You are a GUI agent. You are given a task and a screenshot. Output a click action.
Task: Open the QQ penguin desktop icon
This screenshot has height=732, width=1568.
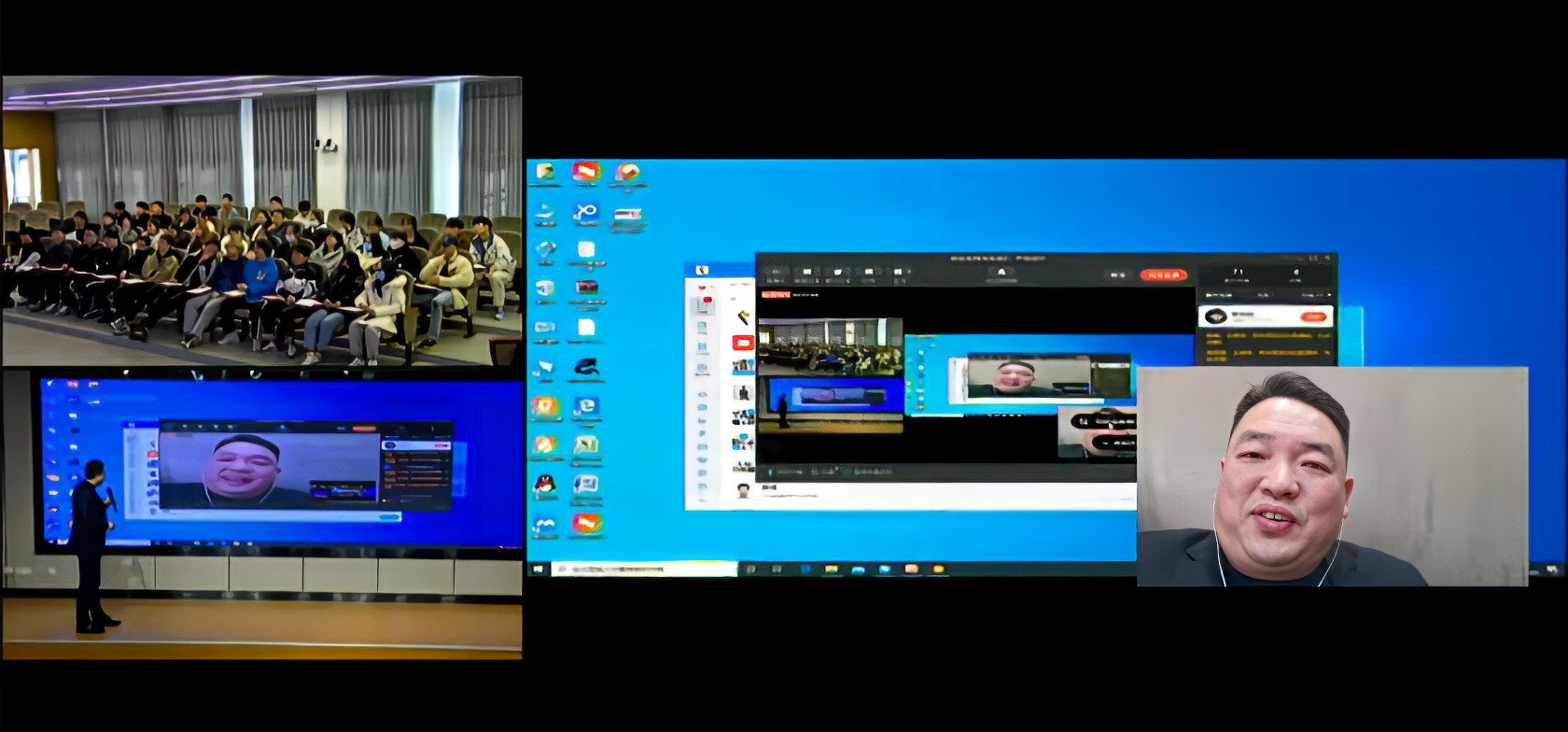[544, 484]
